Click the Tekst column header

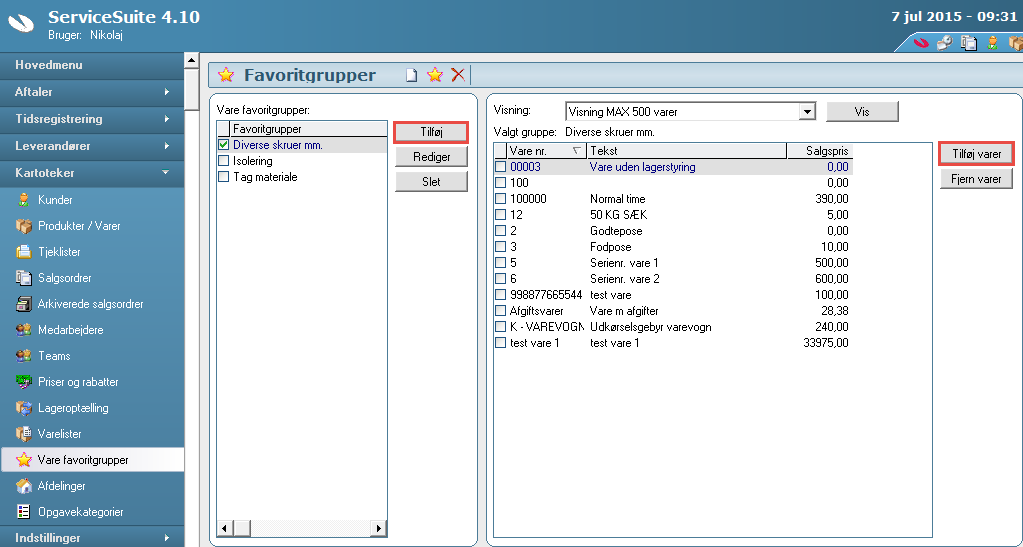pyautogui.click(x=686, y=151)
